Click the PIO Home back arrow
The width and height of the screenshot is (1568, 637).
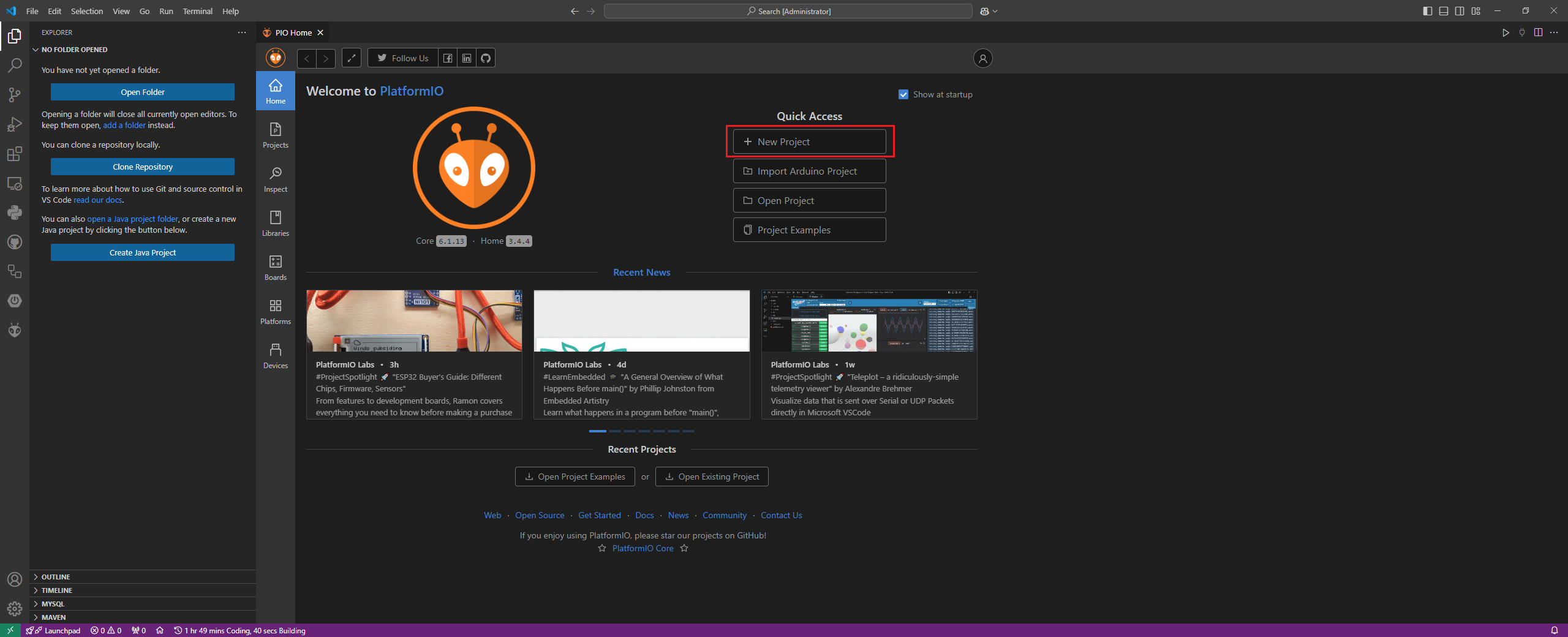[x=307, y=58]
